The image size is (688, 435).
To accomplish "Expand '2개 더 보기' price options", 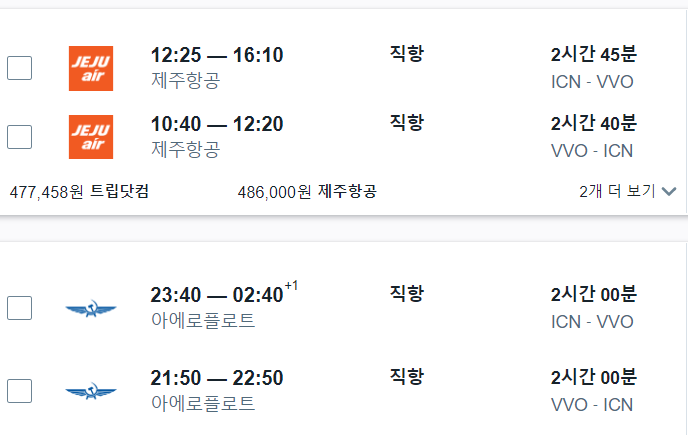I will click(616, 191).
